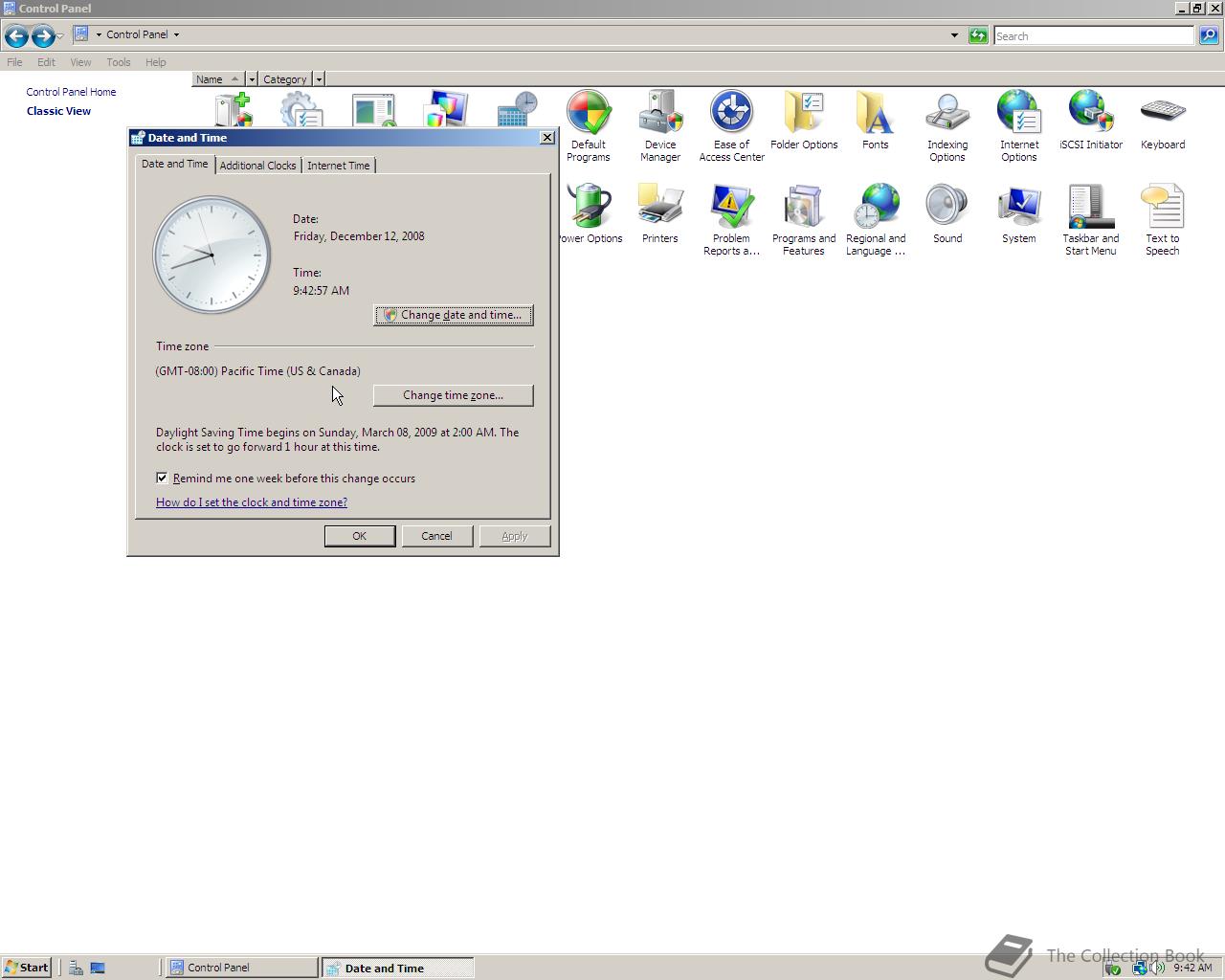
Task: Switch to Control Panel taskbar button
Action: 242,968
